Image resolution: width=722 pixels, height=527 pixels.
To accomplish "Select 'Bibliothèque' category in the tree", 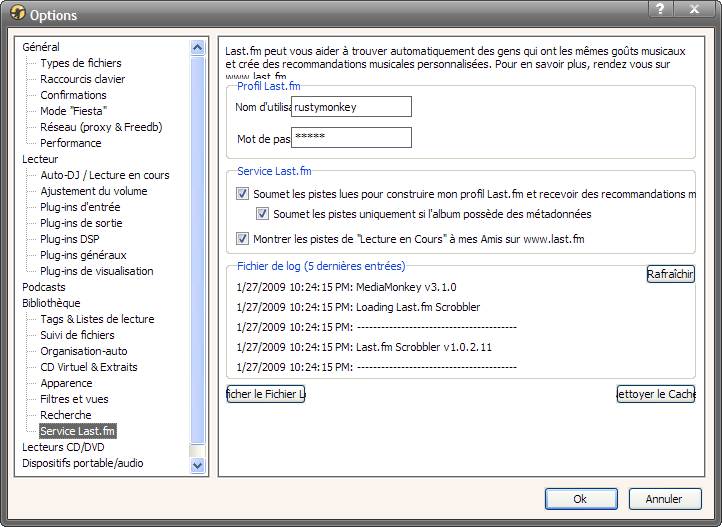I will (51, 303).
